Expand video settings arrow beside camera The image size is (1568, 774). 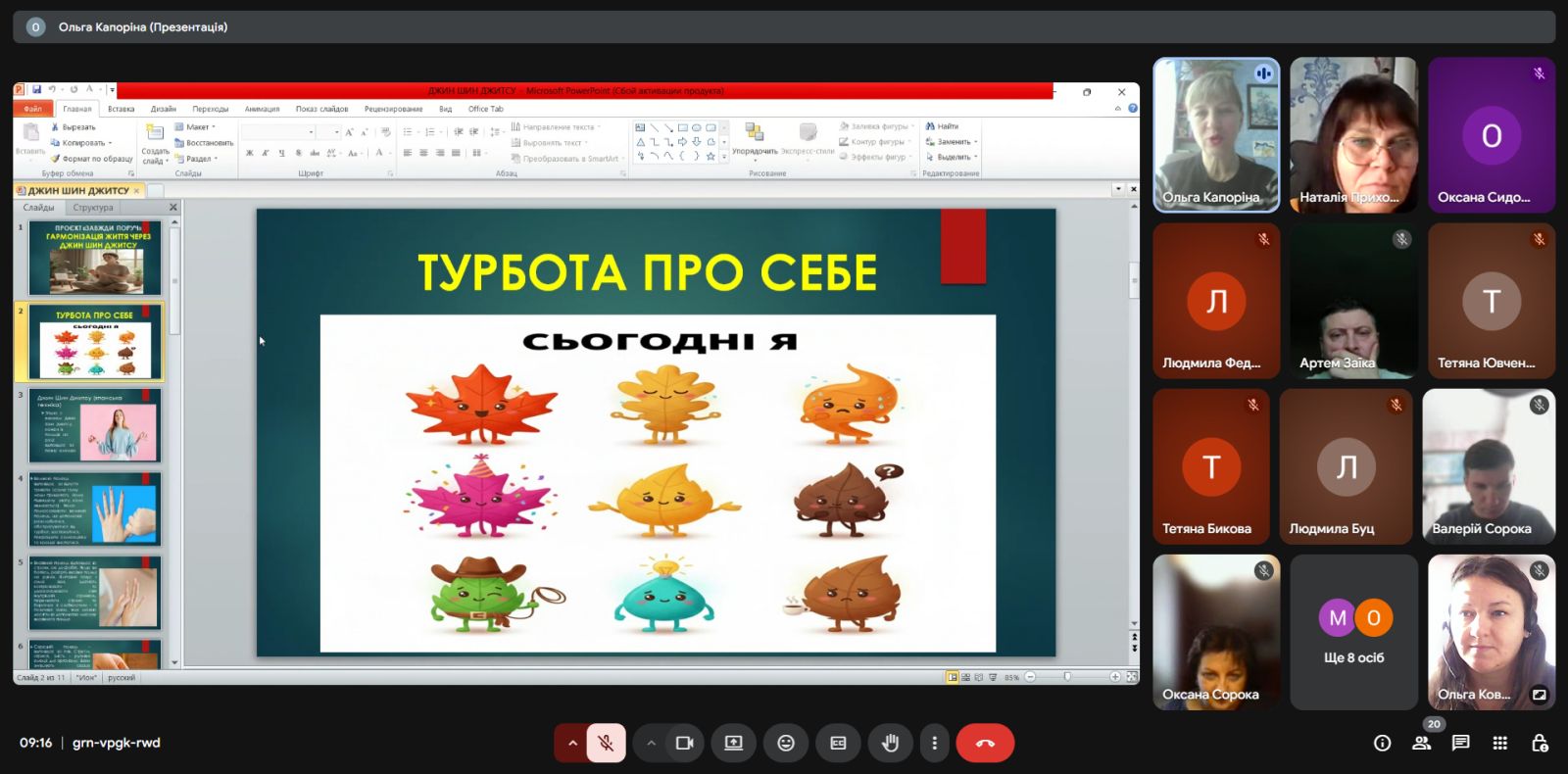point(651,743)
